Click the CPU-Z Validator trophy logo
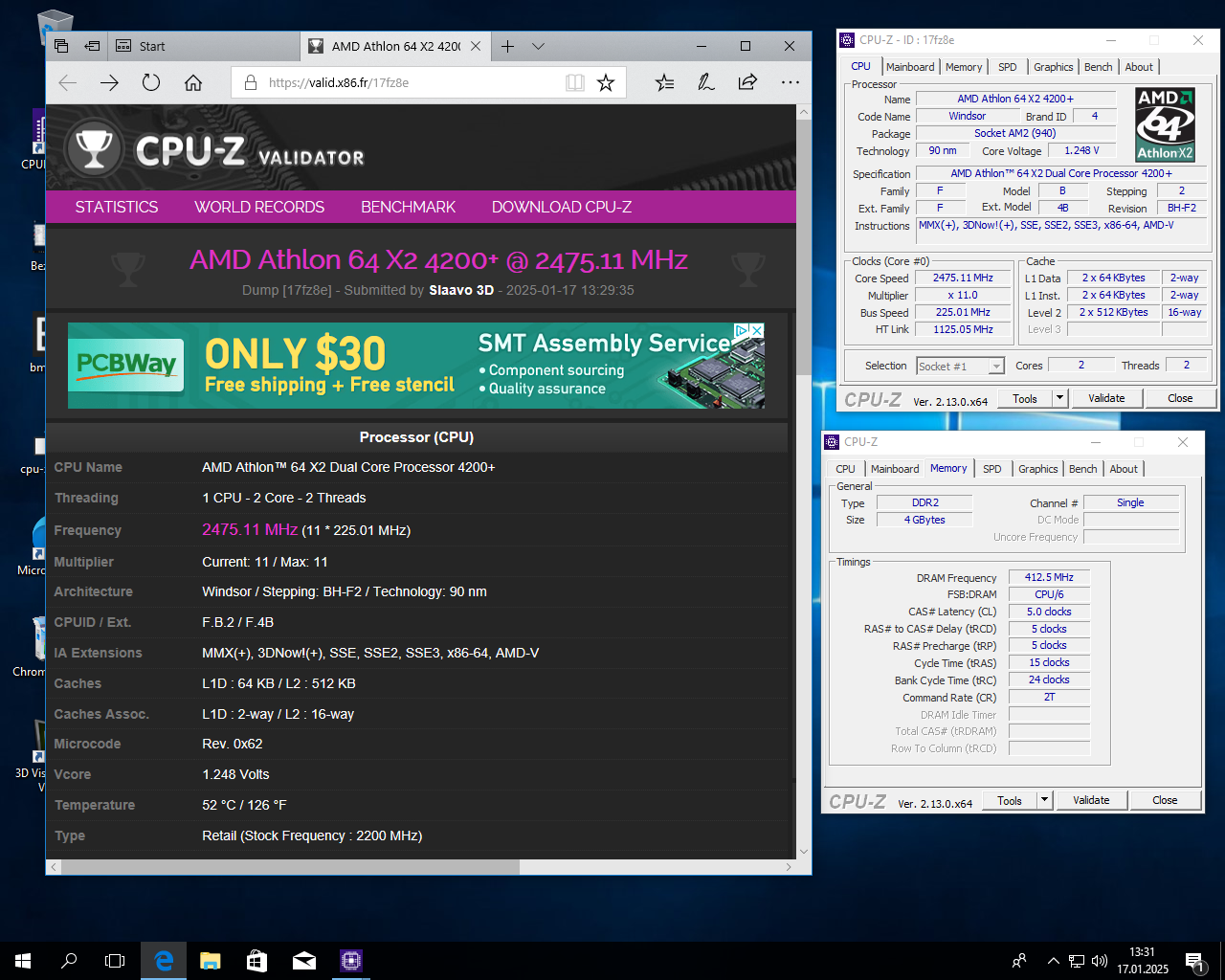 click(x=93, y=149)
